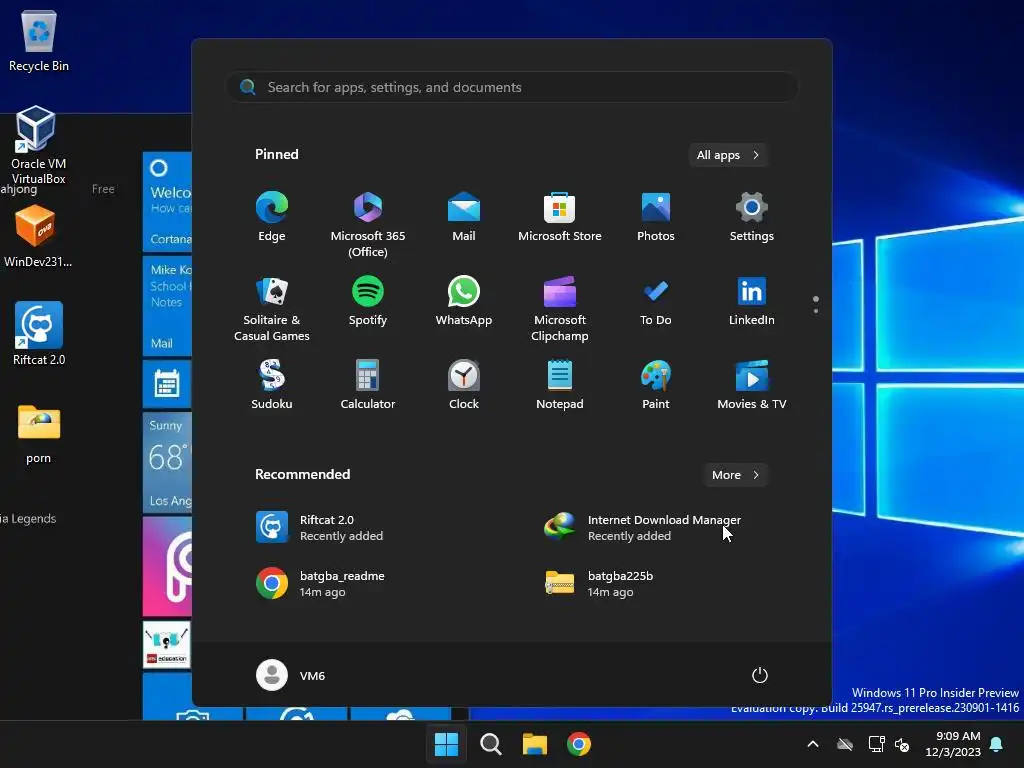The height and width of the screenshot is (768, 1024).
Task: Open taskbar Search
Action: click(x=490, y=744)
